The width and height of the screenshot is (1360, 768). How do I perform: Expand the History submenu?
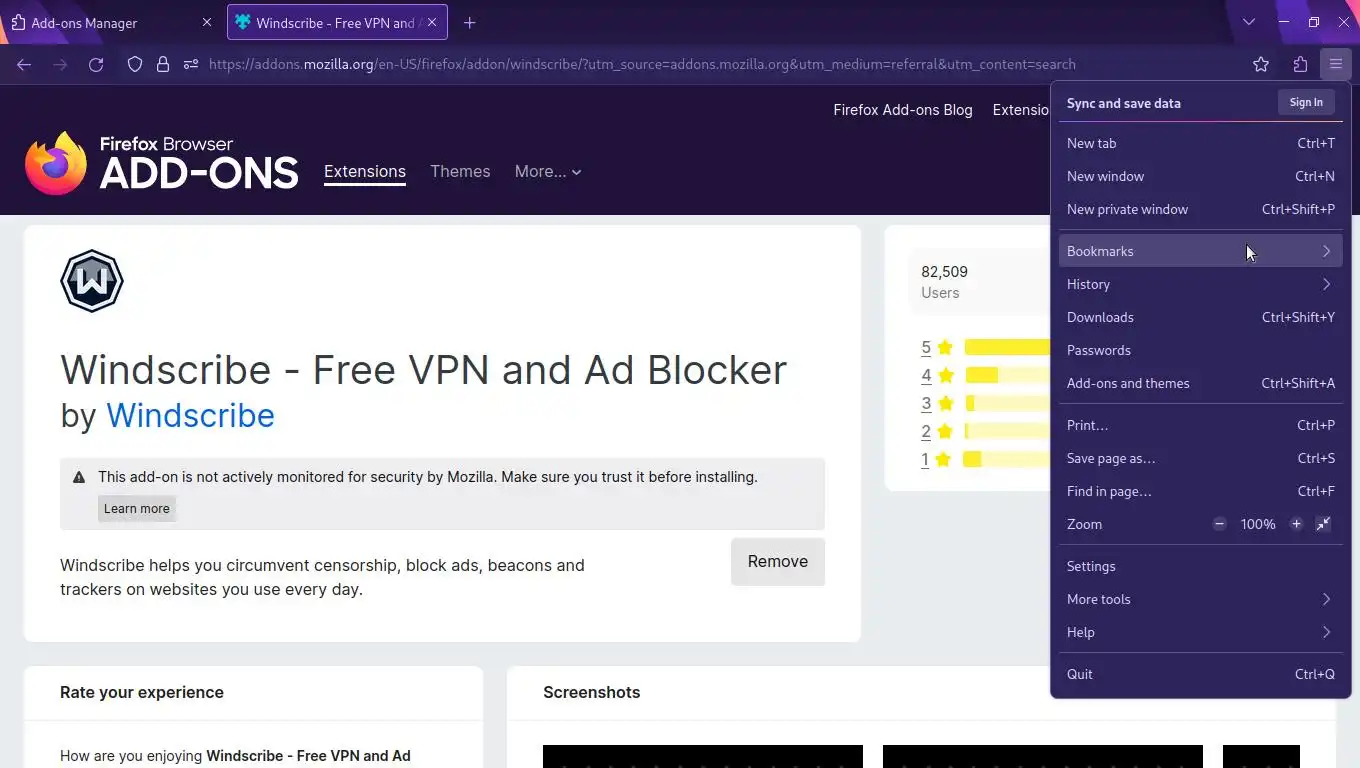click(1200, 284)
